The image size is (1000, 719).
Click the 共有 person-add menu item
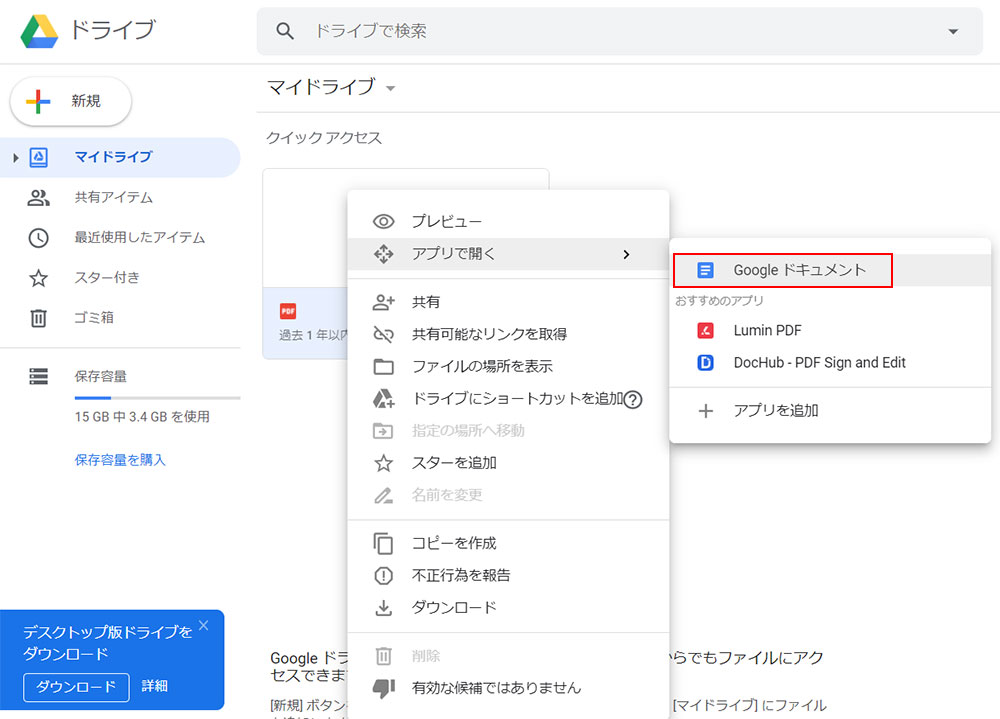(425, 302)
